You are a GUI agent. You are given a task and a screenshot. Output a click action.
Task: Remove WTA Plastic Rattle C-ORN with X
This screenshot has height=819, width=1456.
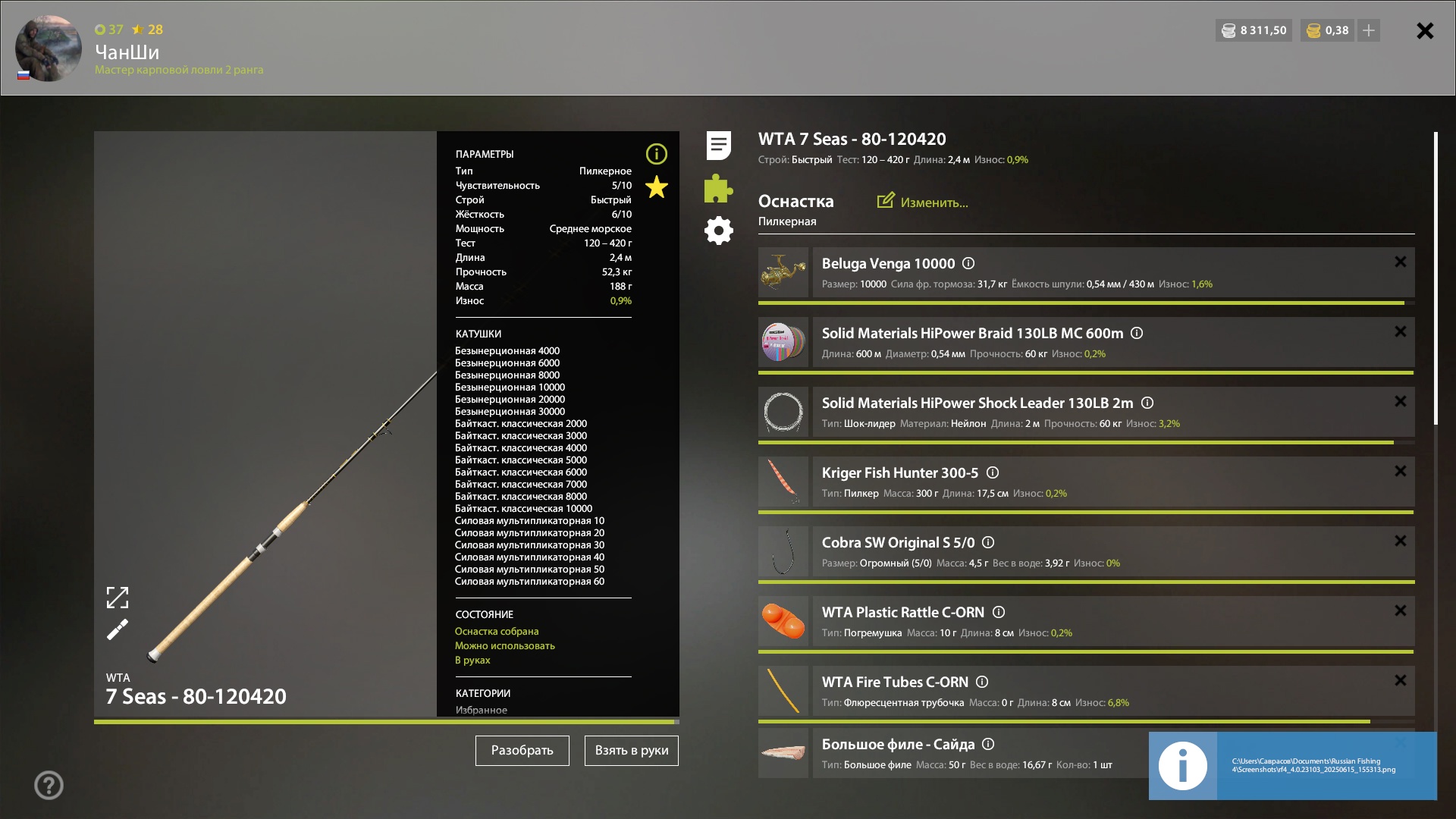pos(1400,610)
